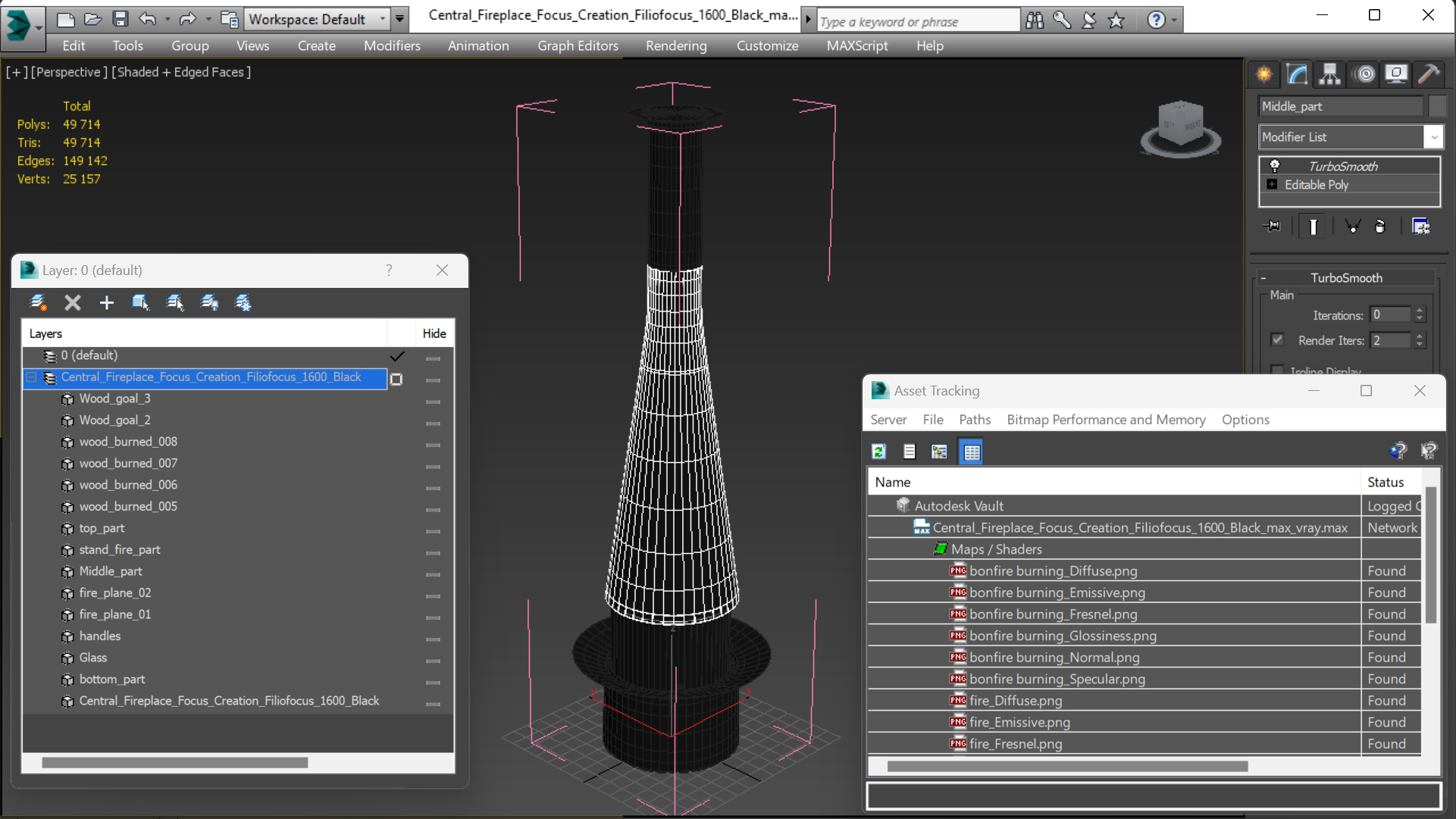1456x819 pixels.
Task: Open the Rendering menu
Action: tap(676, 45)
